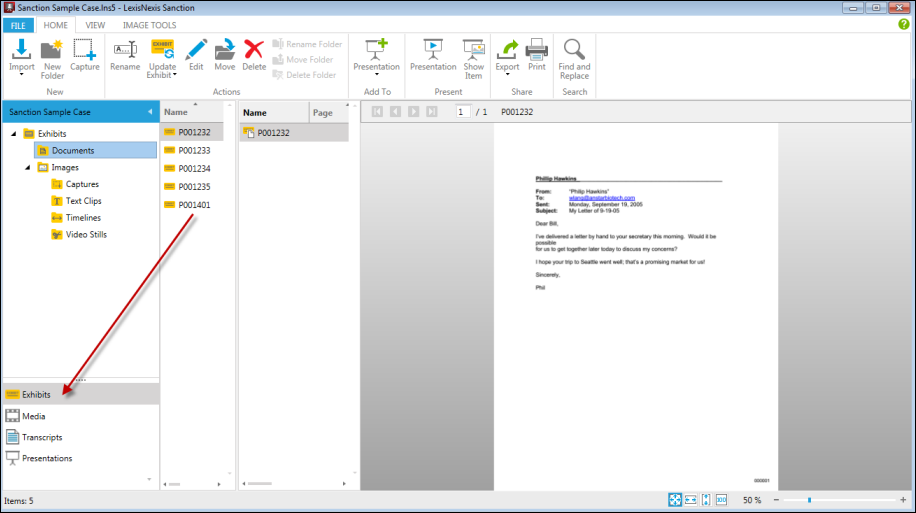The height and width of the screenshot is (513, 916).
Task: Click the red Delete icon
Action: (x=254, y=49)
